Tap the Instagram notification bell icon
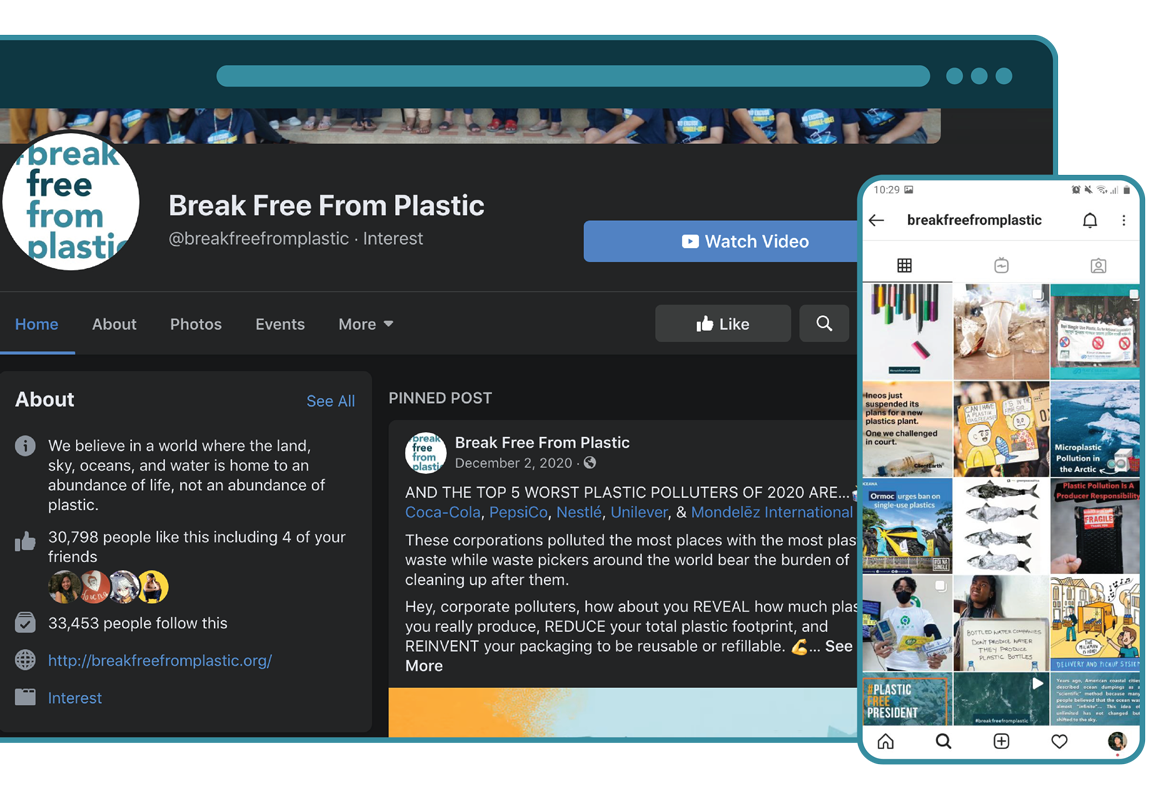 (x=1090, y=220)
